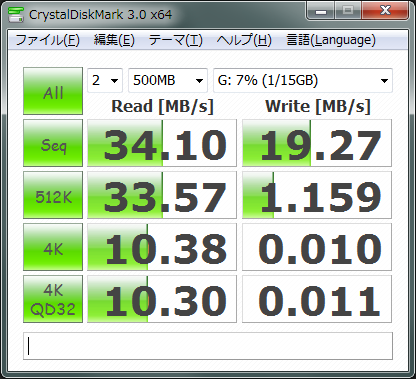416x379 pixels.
Task: Open the G: drive selection dropdown
Action: coord(303,80)
